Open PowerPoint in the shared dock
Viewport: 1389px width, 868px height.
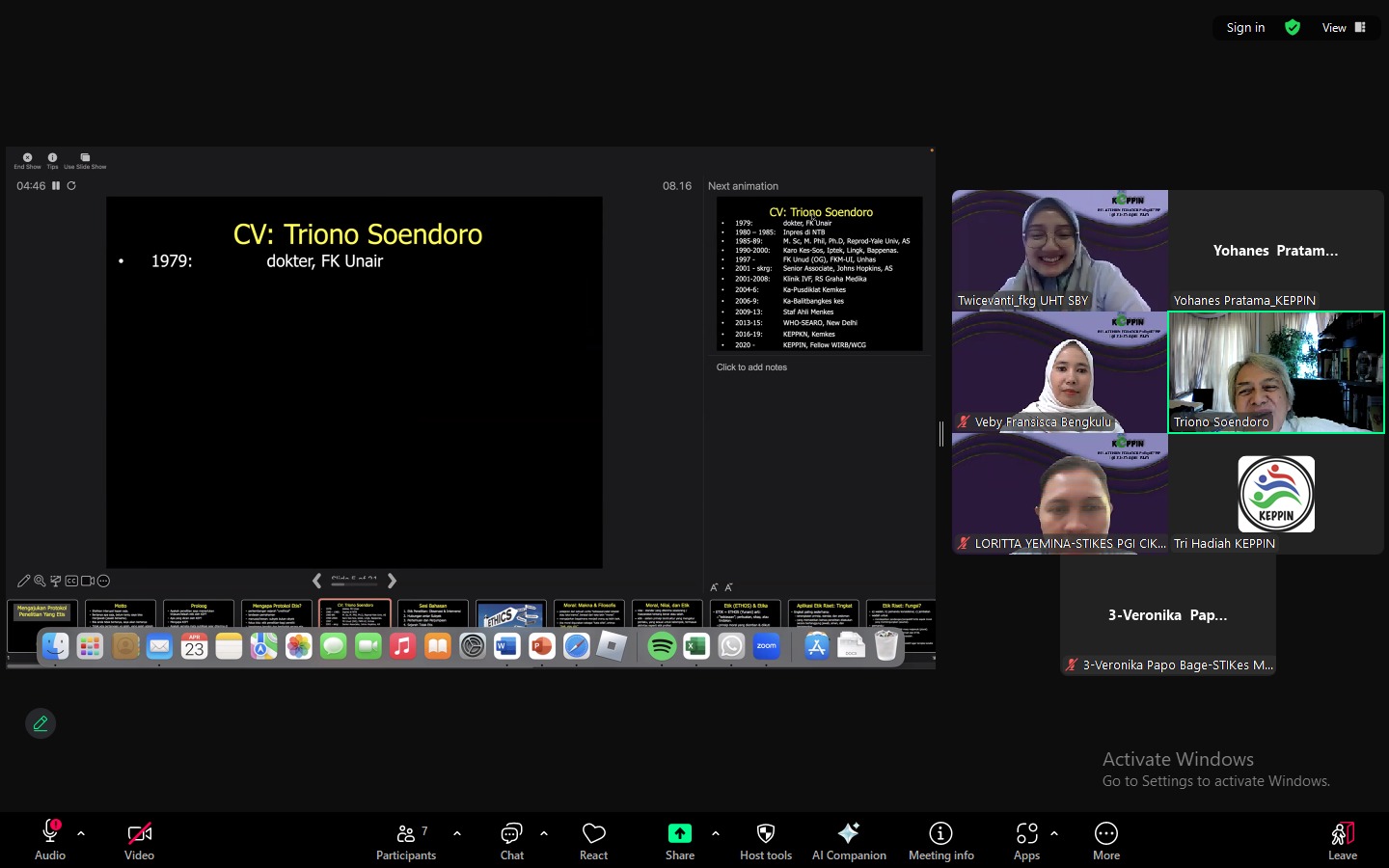(542, 646)
